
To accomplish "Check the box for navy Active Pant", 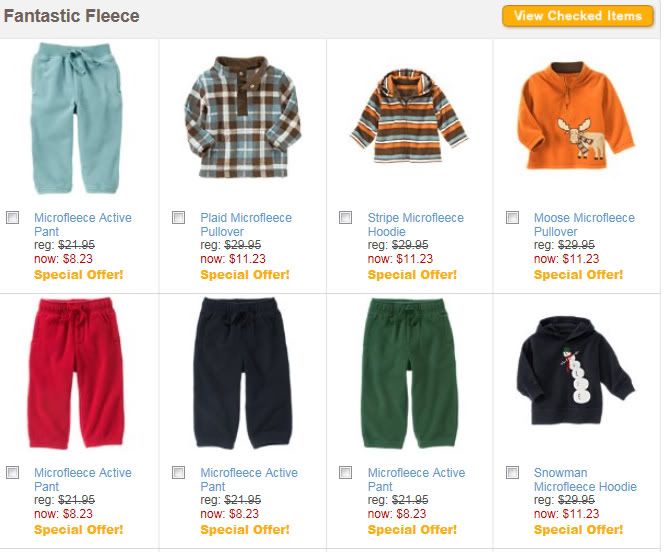I will 179,473.
